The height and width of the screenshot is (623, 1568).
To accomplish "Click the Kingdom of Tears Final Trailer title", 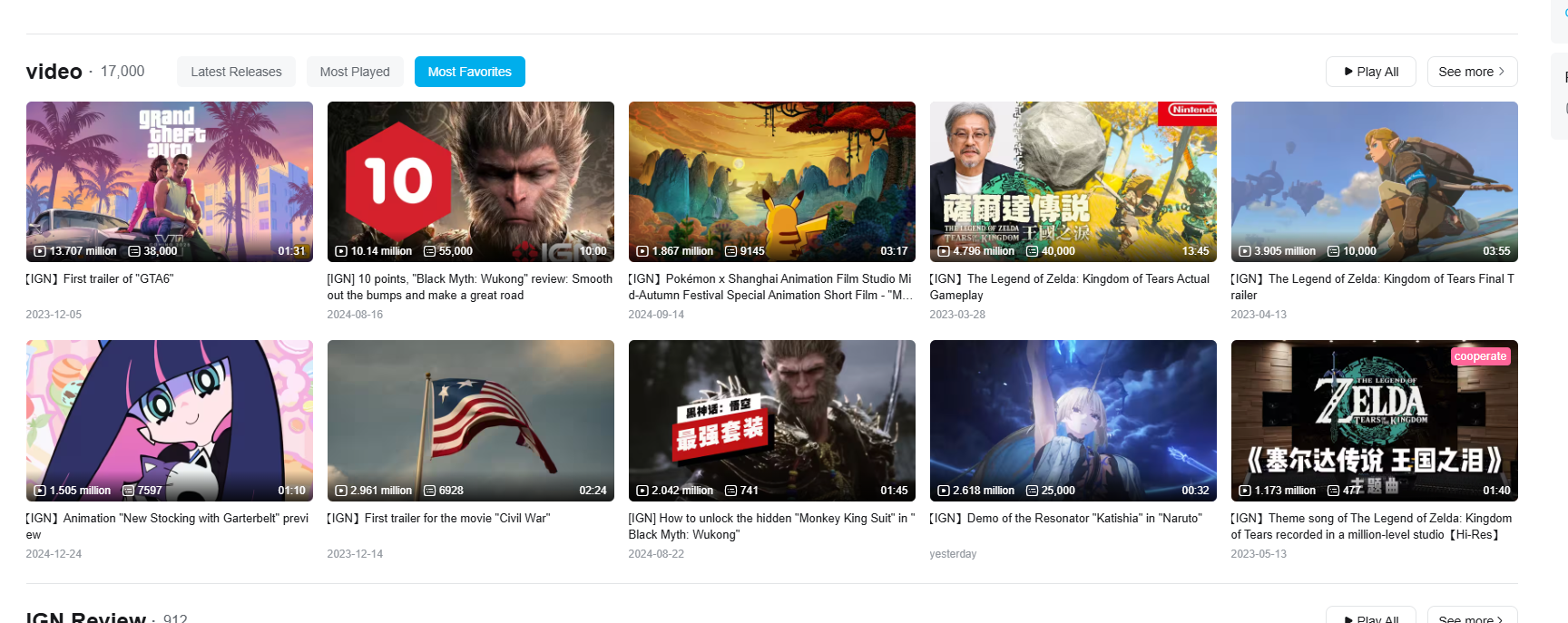I will click(x=1373, y=287).
